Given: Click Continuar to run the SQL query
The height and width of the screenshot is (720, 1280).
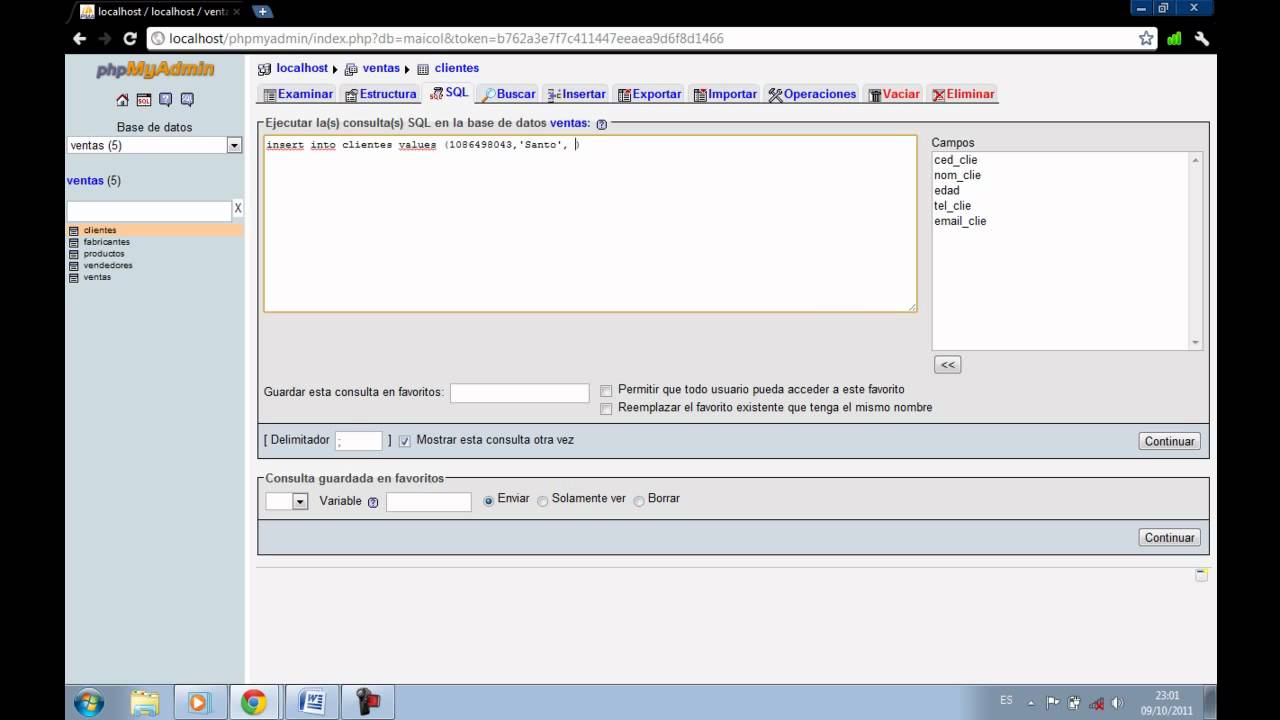Looking at the screenshot, I should [1169, 441].
